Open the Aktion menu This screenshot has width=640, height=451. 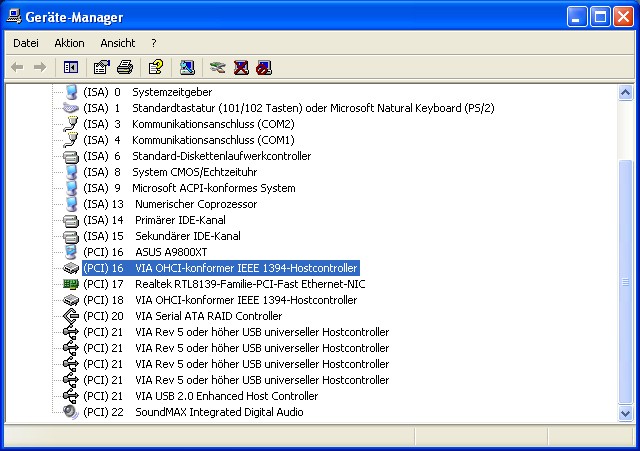pyautogui.click(x=69, y=43)
